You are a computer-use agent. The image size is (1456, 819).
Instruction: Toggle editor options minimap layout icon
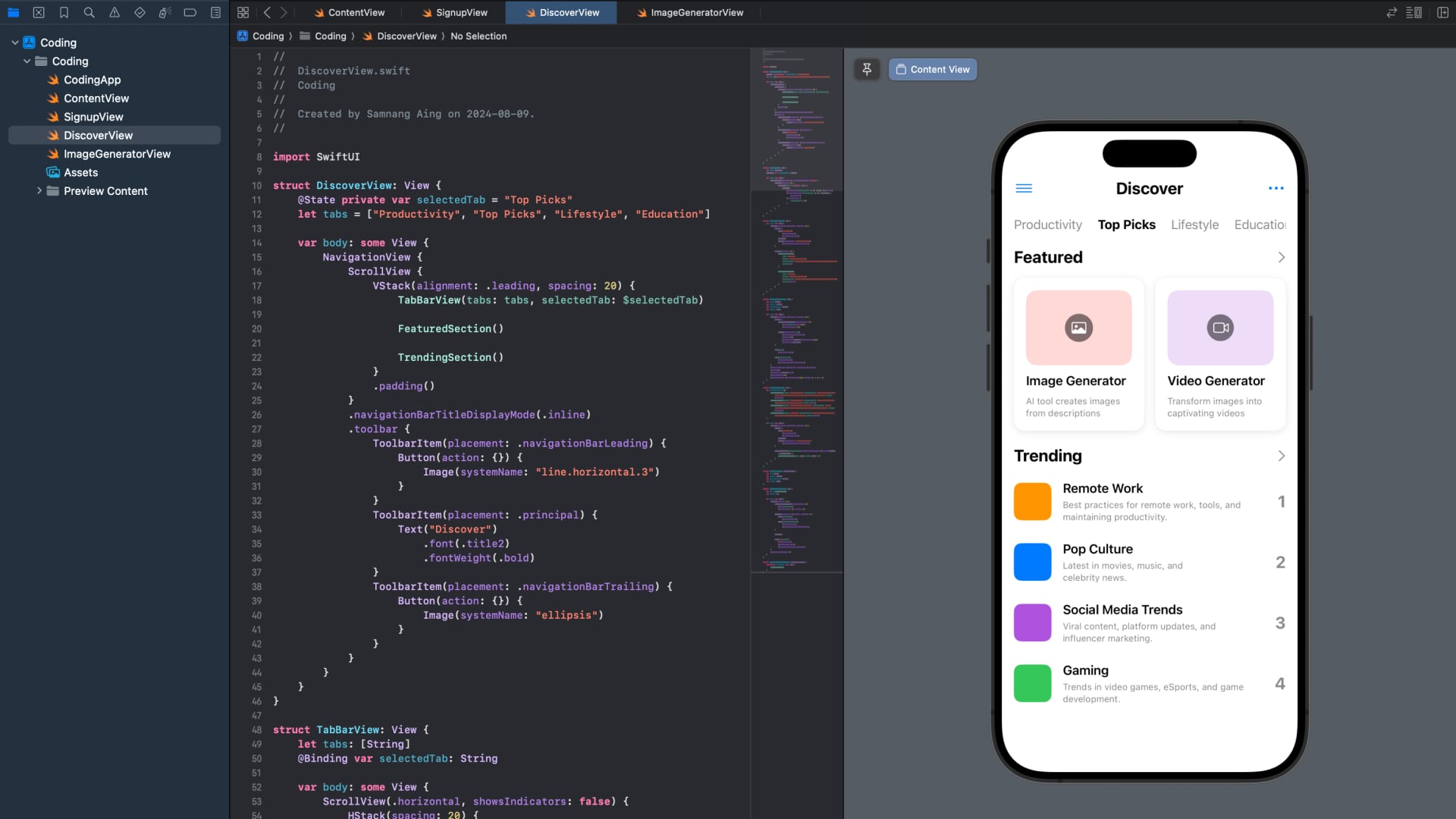1414,12
